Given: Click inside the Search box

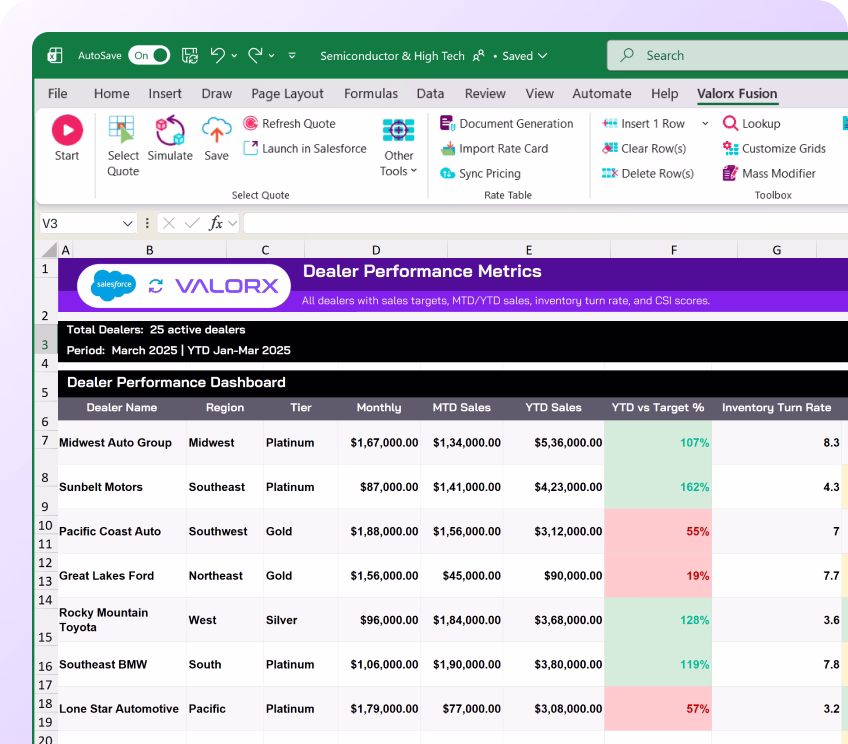Looking at the screenshot, I should pyautogui.click(x=727, y=55).
